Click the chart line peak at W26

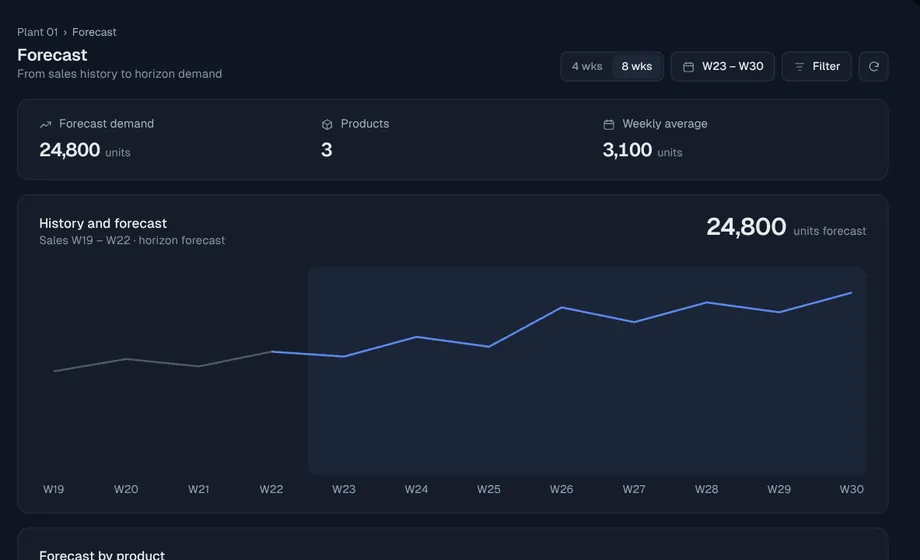coord(562,307)
